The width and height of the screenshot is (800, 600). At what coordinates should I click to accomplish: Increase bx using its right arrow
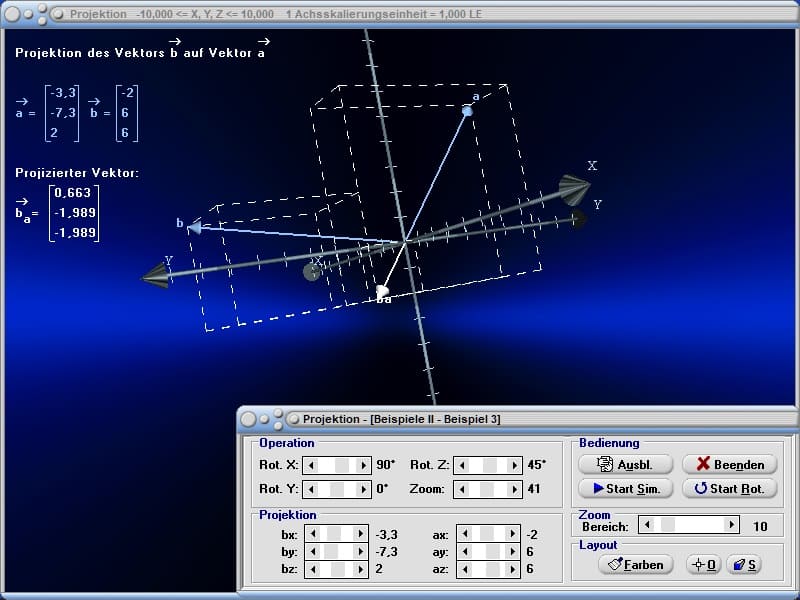[361, 534]
